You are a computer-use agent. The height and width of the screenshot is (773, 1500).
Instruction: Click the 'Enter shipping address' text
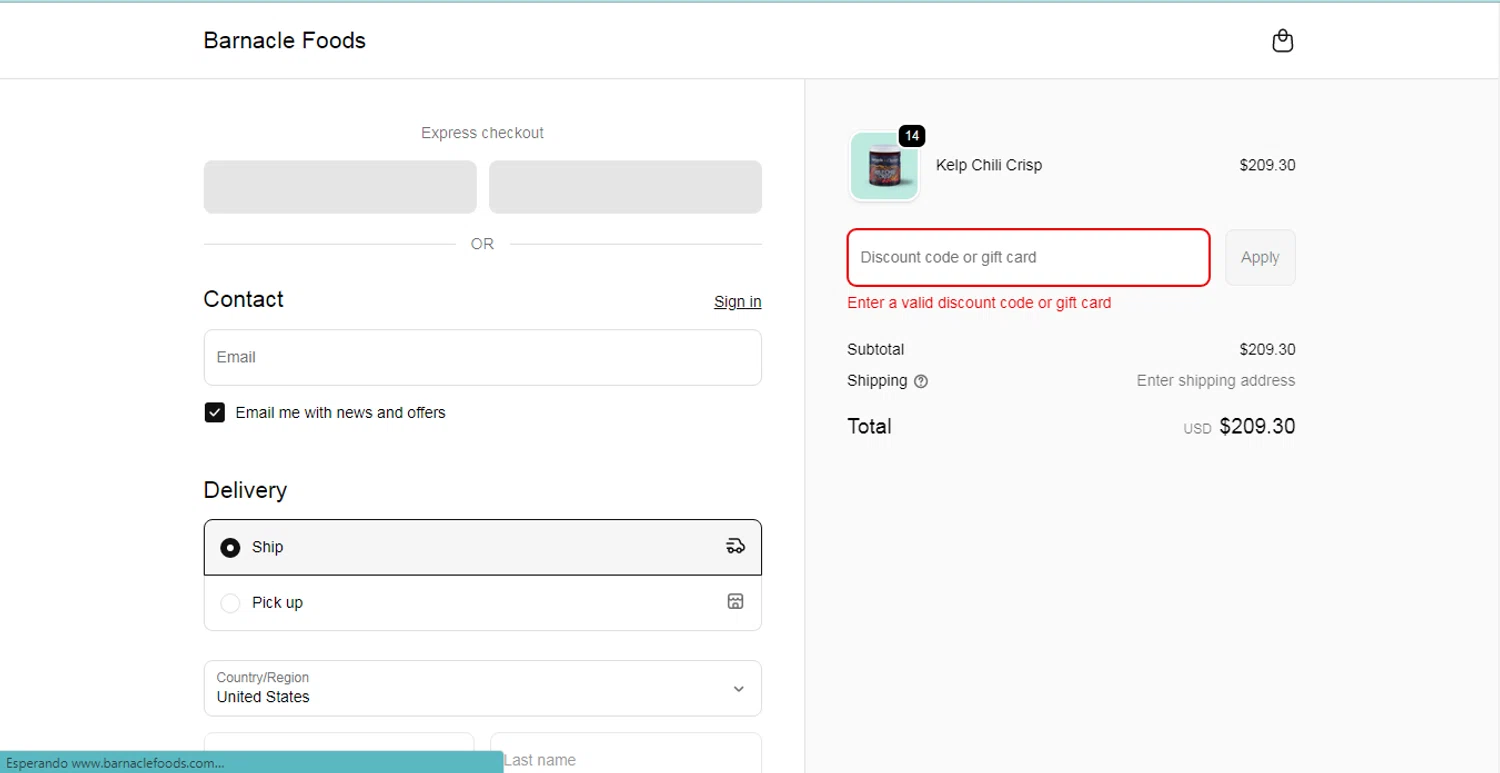(1215, 380)
